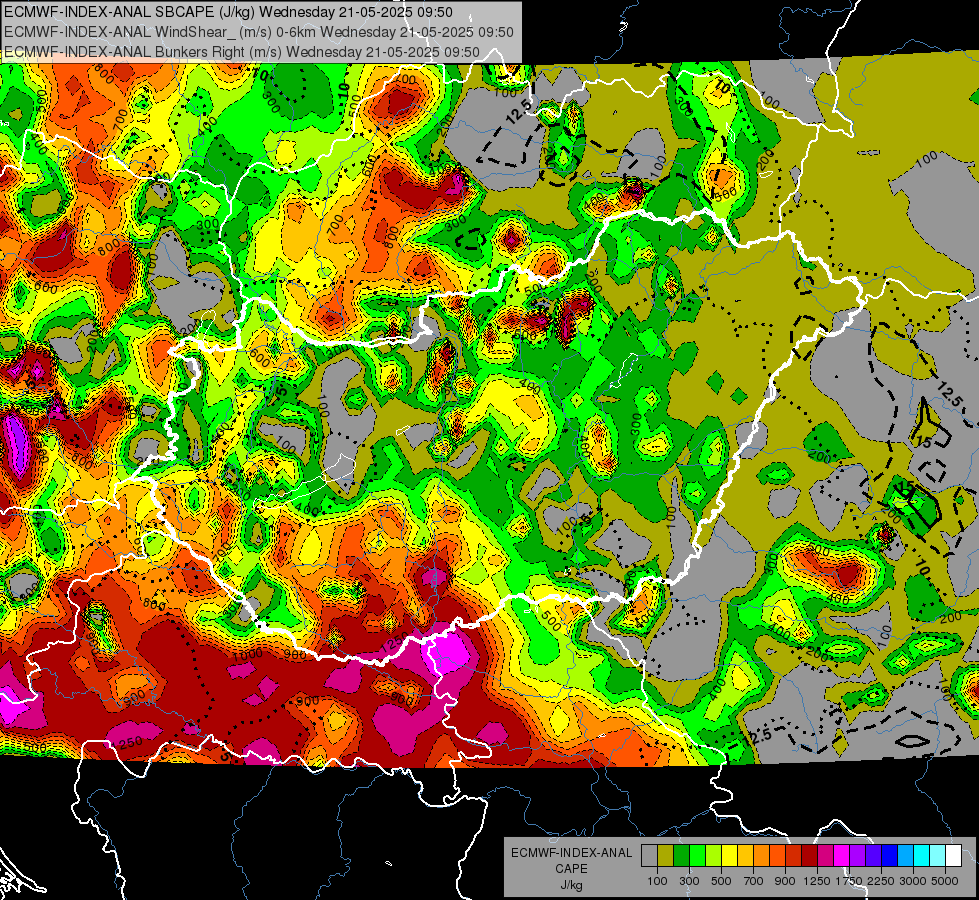Pick the dark maroon red legend swatch

(x=810, y=856)
